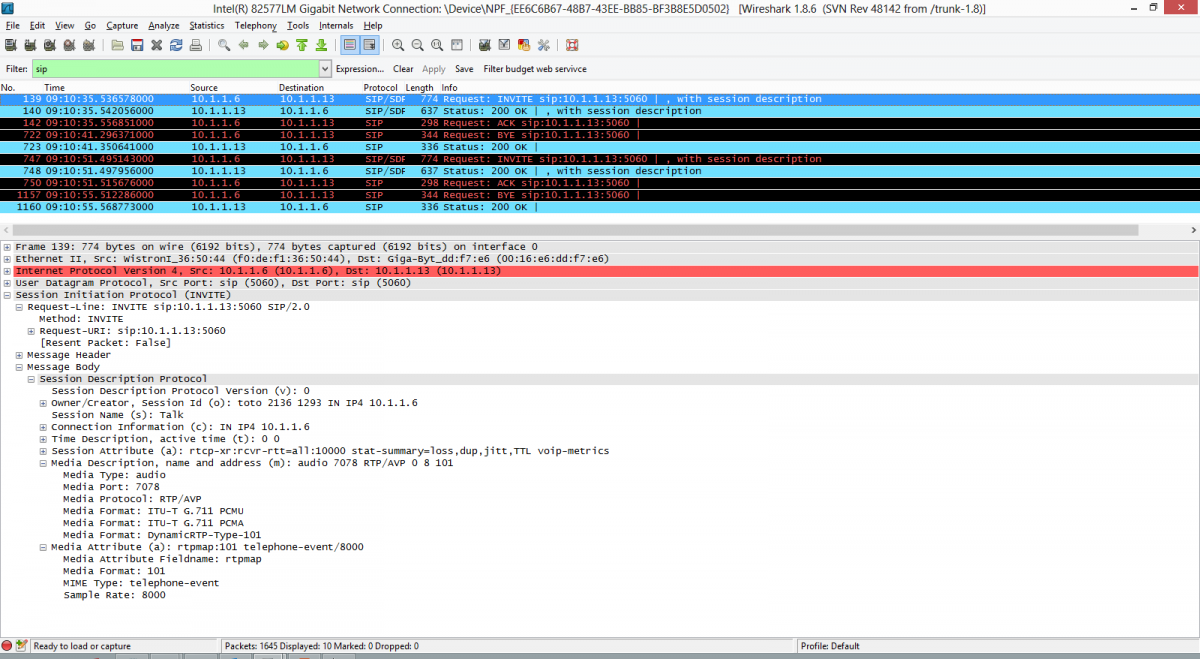Select packet 1160 Status: 200 OK row
This screenshot has width=1200, height=659.
coord(600,207)
